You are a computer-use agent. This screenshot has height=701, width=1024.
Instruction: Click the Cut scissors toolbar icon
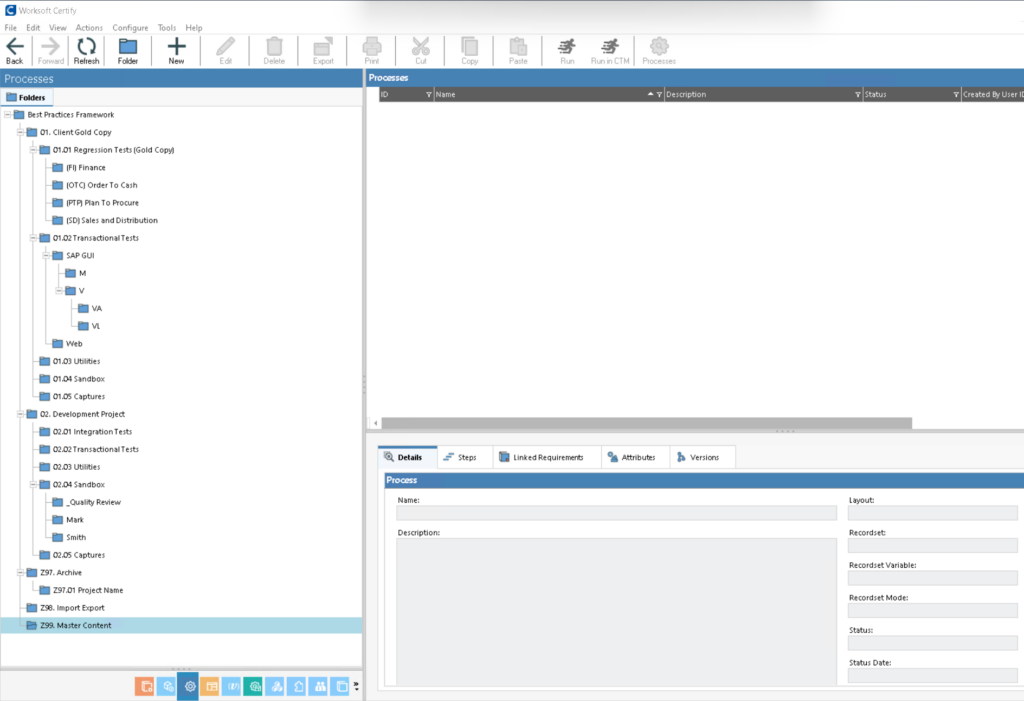click(421, 51)
